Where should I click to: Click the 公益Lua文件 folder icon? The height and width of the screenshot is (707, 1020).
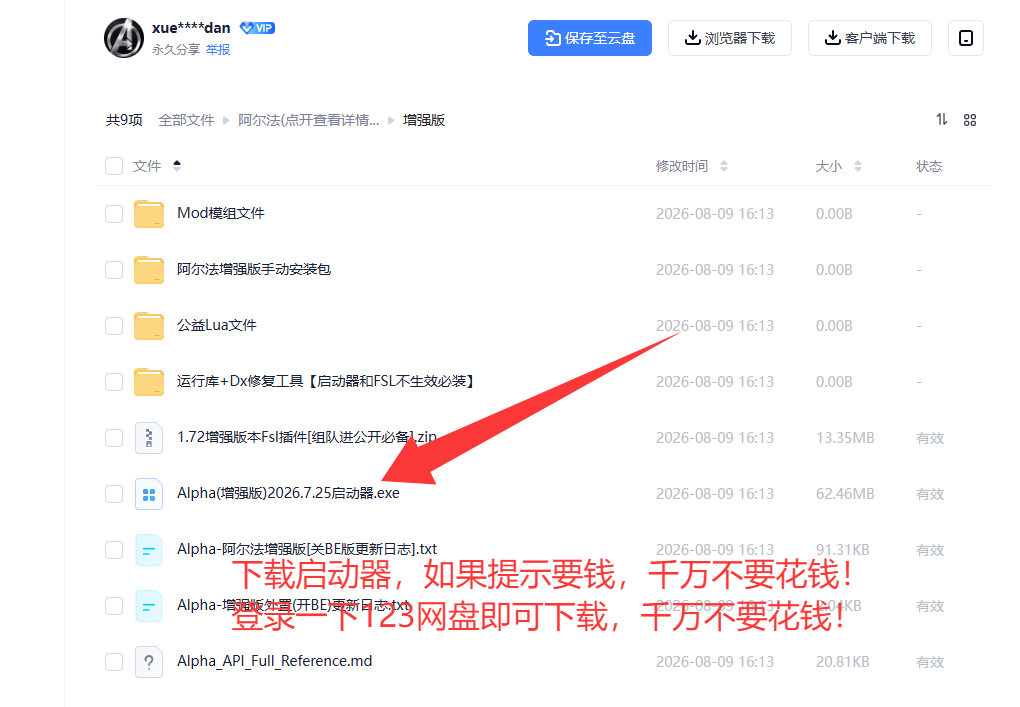[149, 326]
